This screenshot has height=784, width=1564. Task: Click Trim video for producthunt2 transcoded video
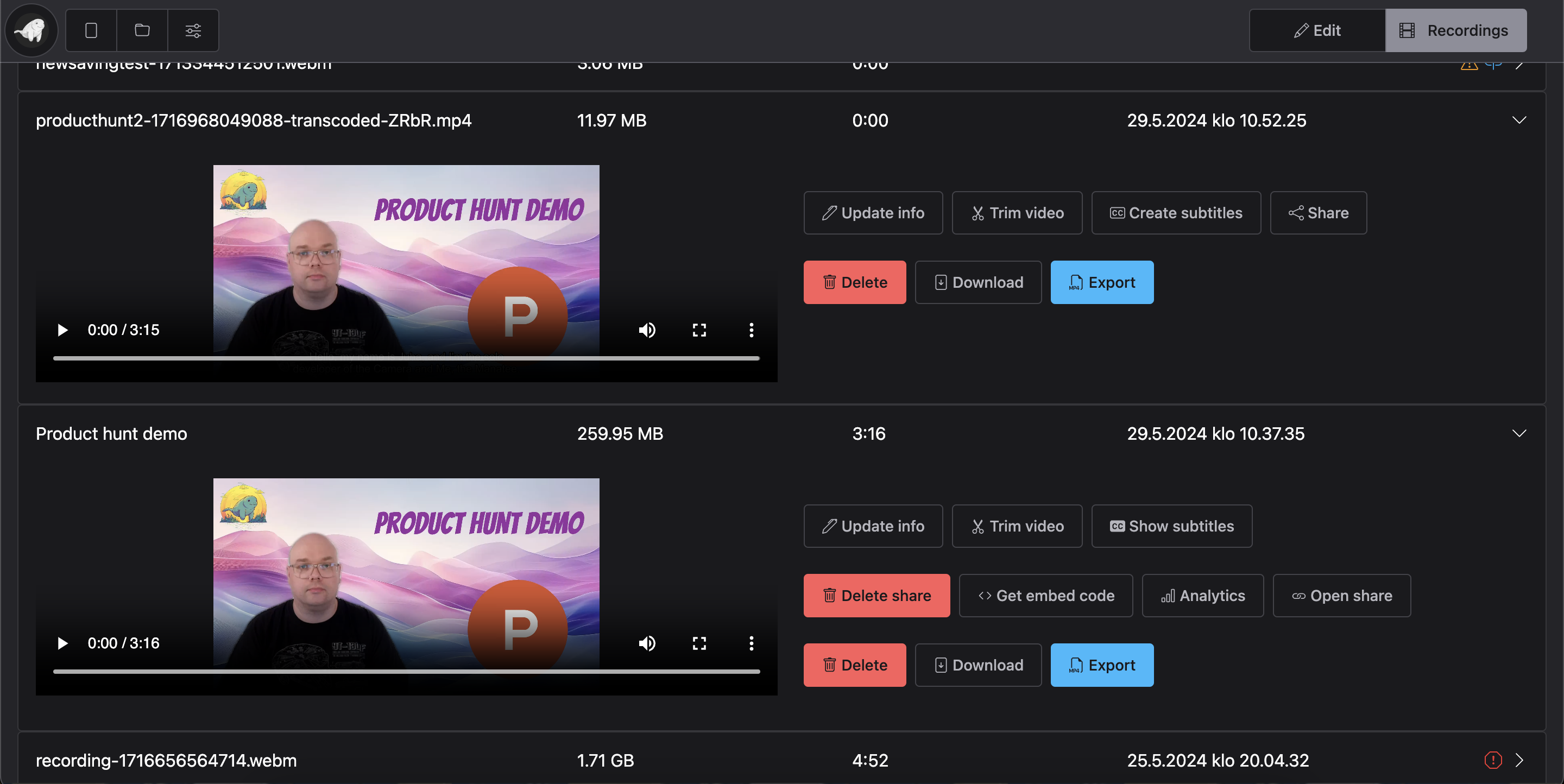1017,213
